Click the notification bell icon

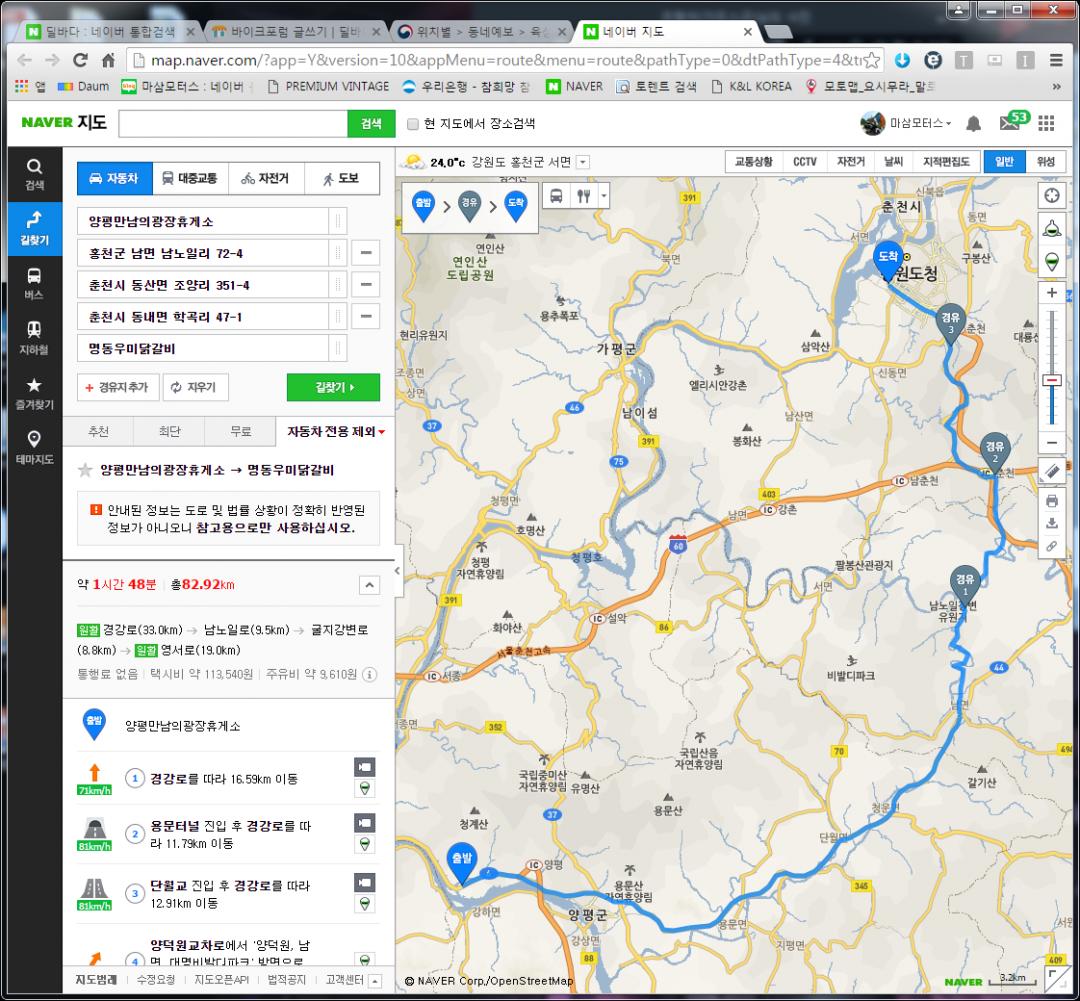974,123
